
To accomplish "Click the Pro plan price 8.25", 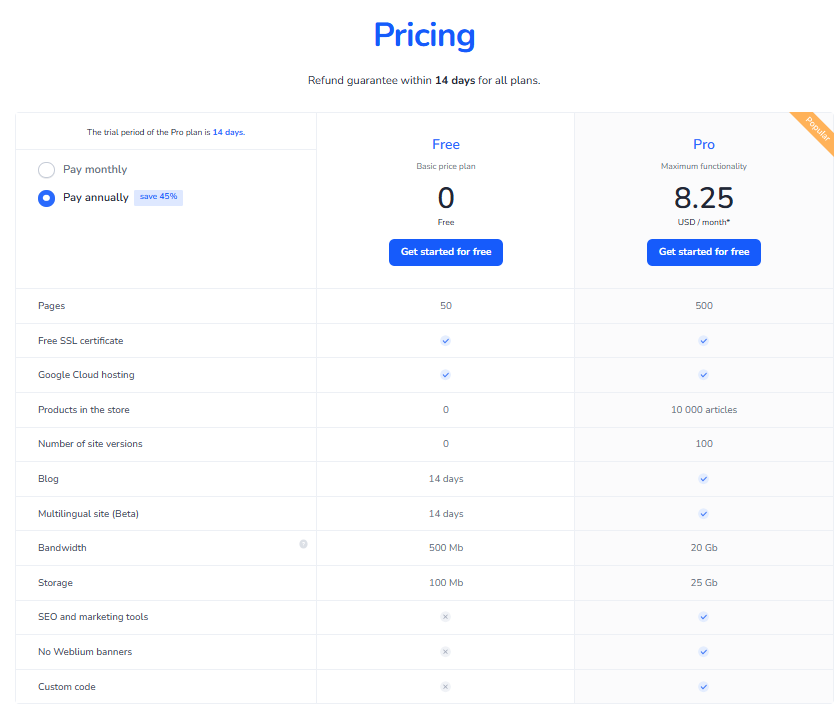I will 703,199.
